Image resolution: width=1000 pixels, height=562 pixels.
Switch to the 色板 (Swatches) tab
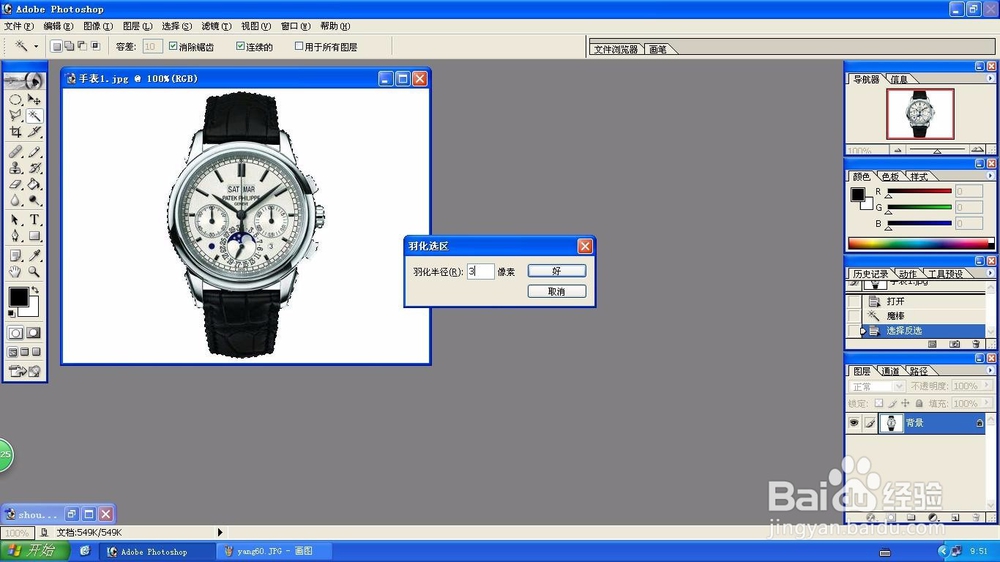[x=890, y=177]
